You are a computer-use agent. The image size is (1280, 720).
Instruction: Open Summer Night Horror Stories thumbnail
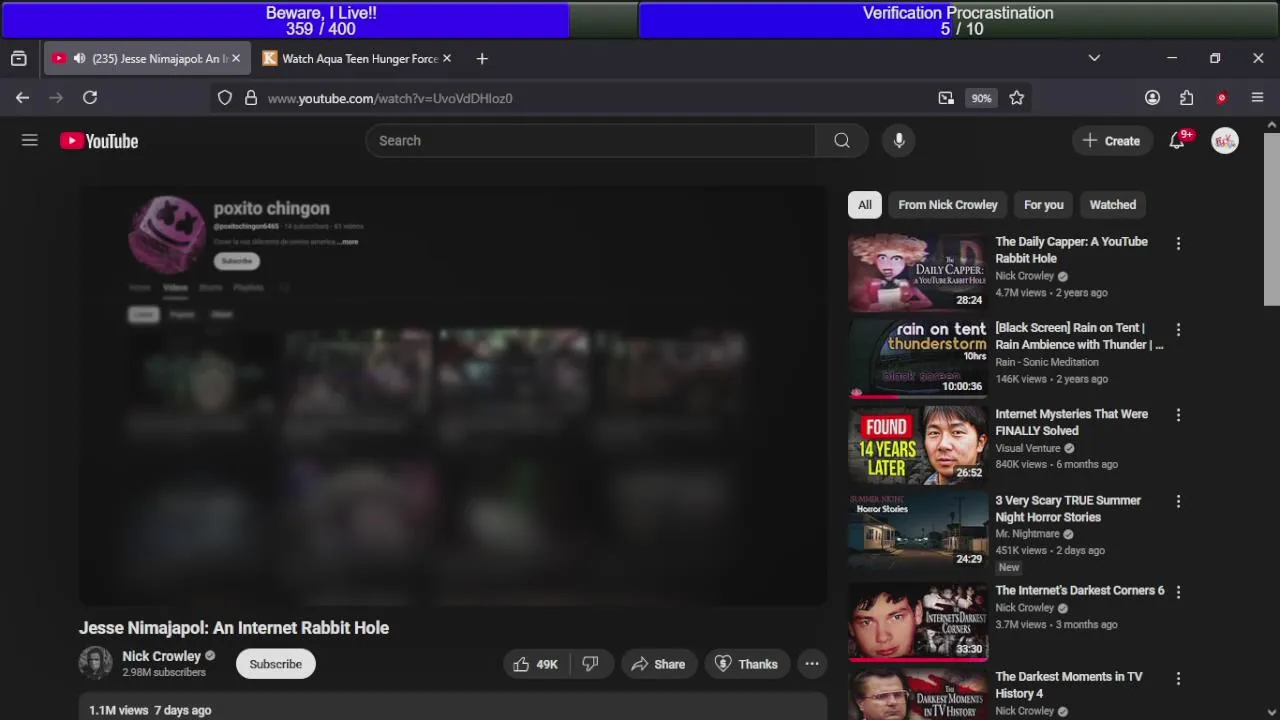(x=918, y=530)
